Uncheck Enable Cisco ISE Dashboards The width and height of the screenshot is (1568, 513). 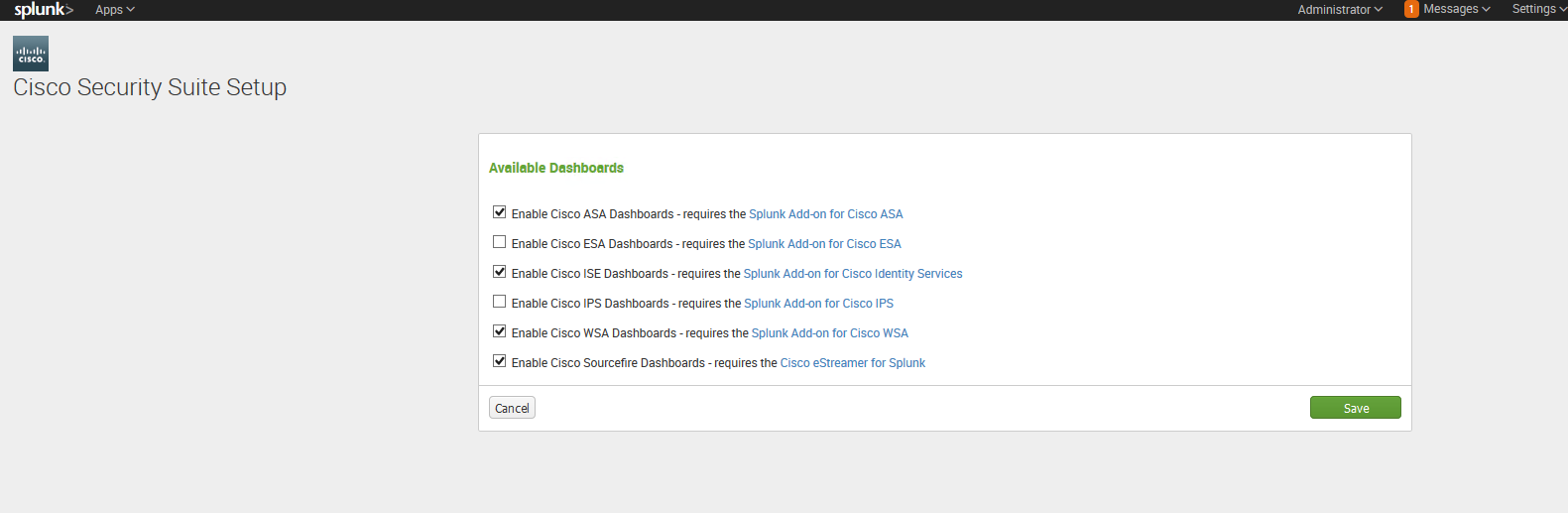click(500, 272)
